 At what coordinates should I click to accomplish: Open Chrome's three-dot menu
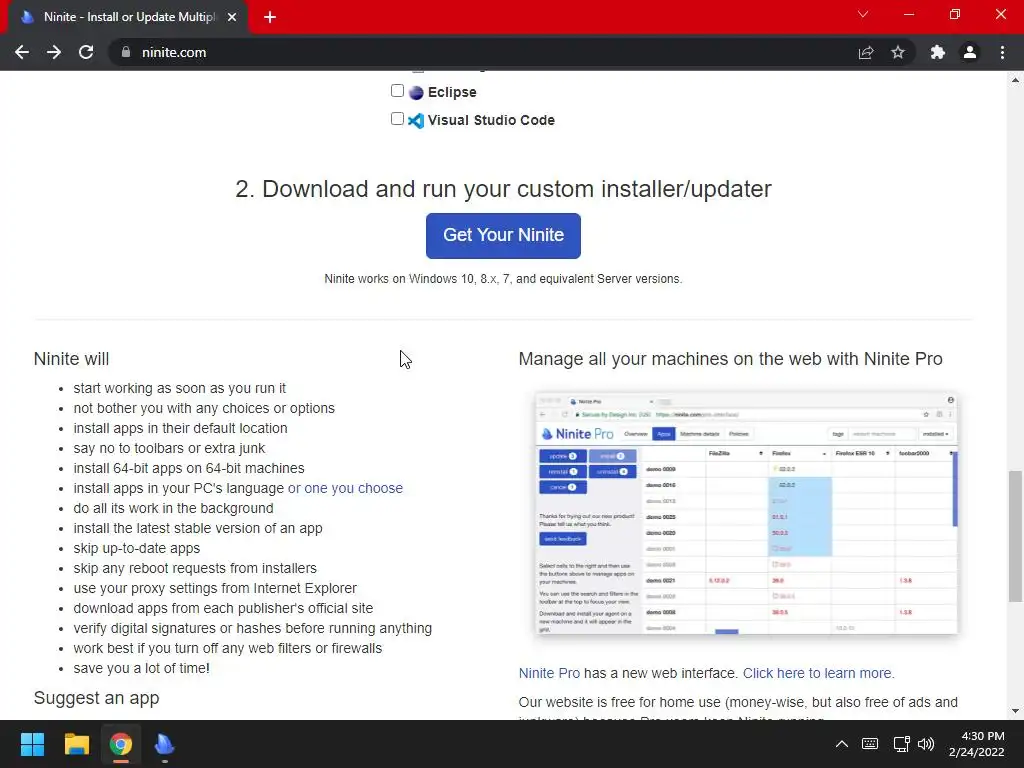click(1002, 52)
